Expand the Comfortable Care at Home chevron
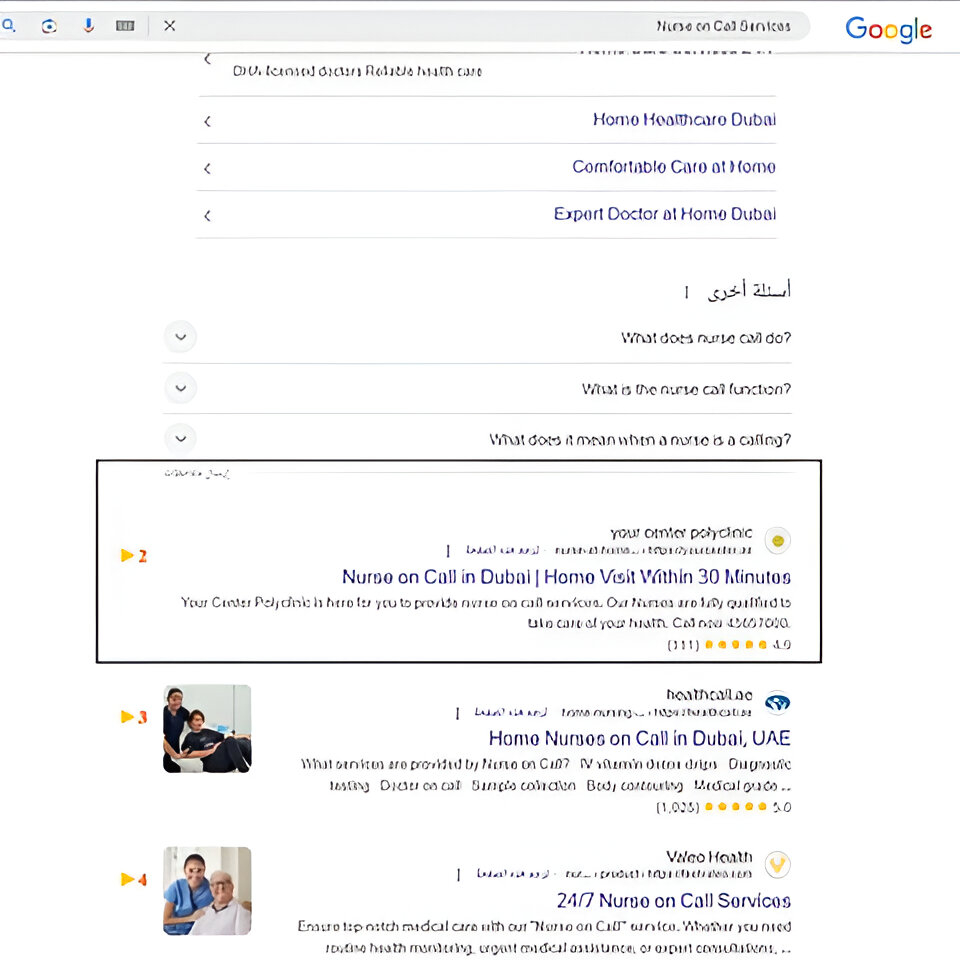The image size is (960, 960). (x=208, y=168)
